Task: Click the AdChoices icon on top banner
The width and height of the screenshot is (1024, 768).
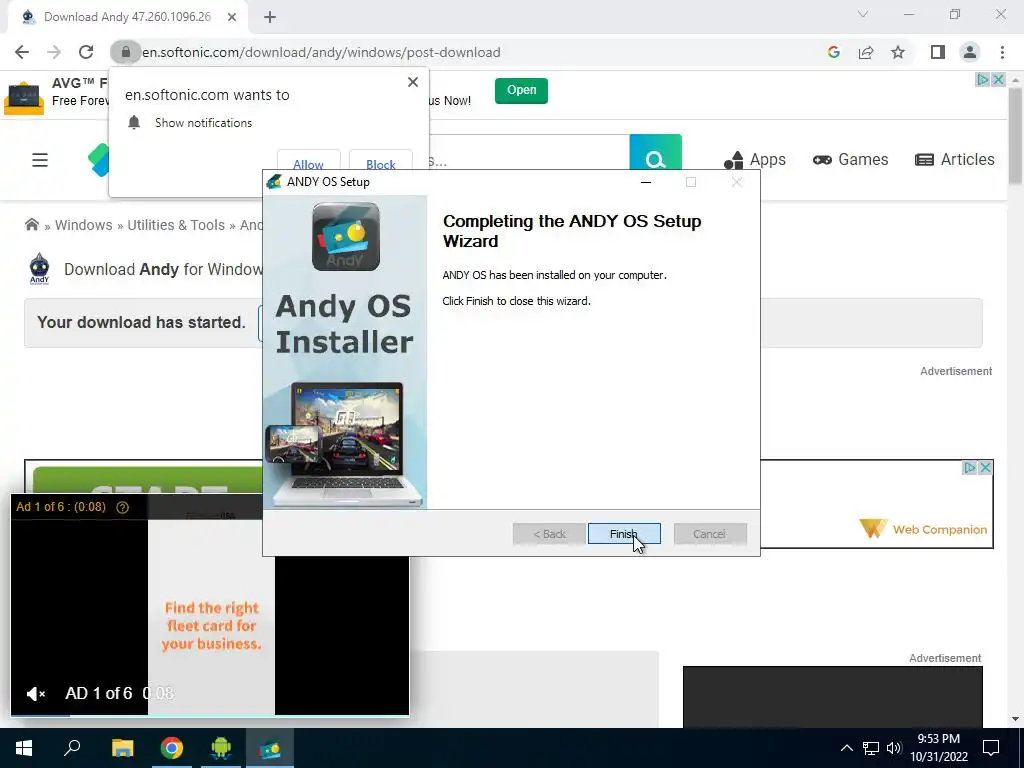Action: [x=982, y=80]
